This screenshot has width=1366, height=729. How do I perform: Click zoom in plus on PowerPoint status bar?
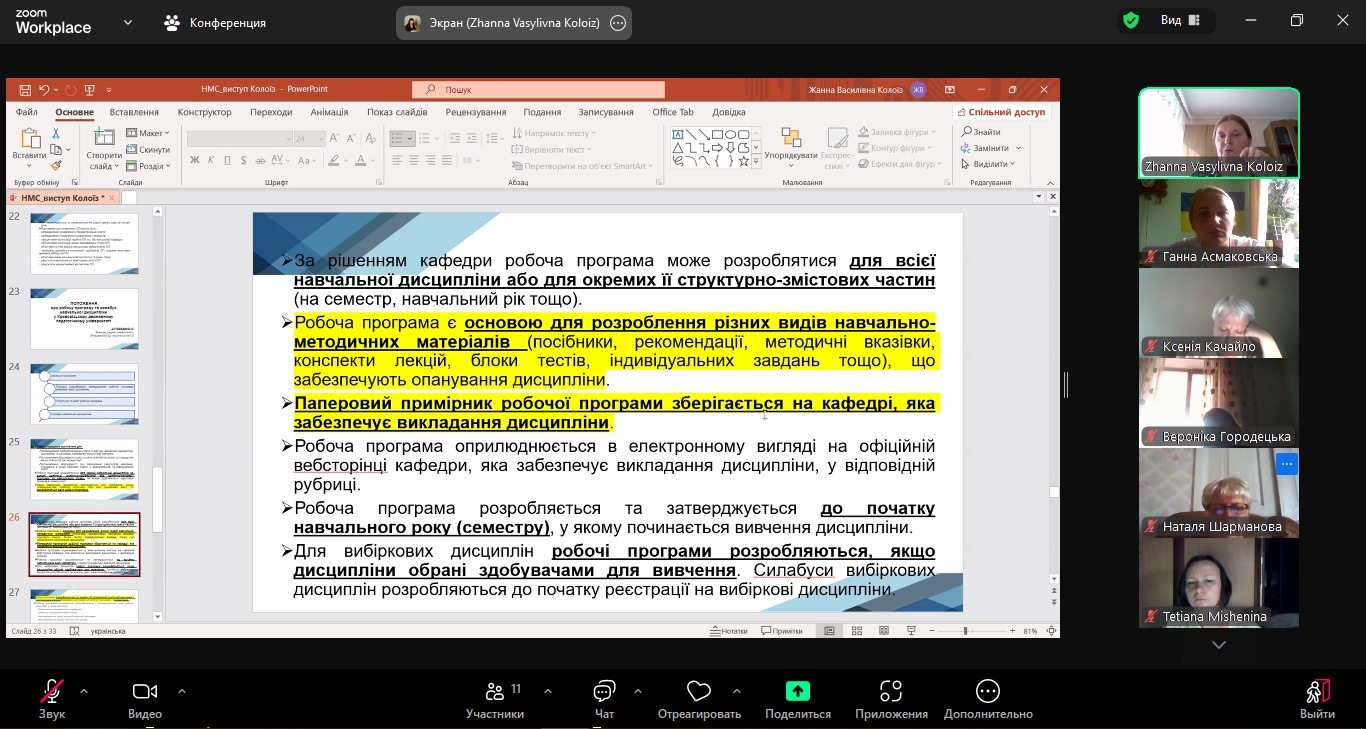[x=1013, y=631]
